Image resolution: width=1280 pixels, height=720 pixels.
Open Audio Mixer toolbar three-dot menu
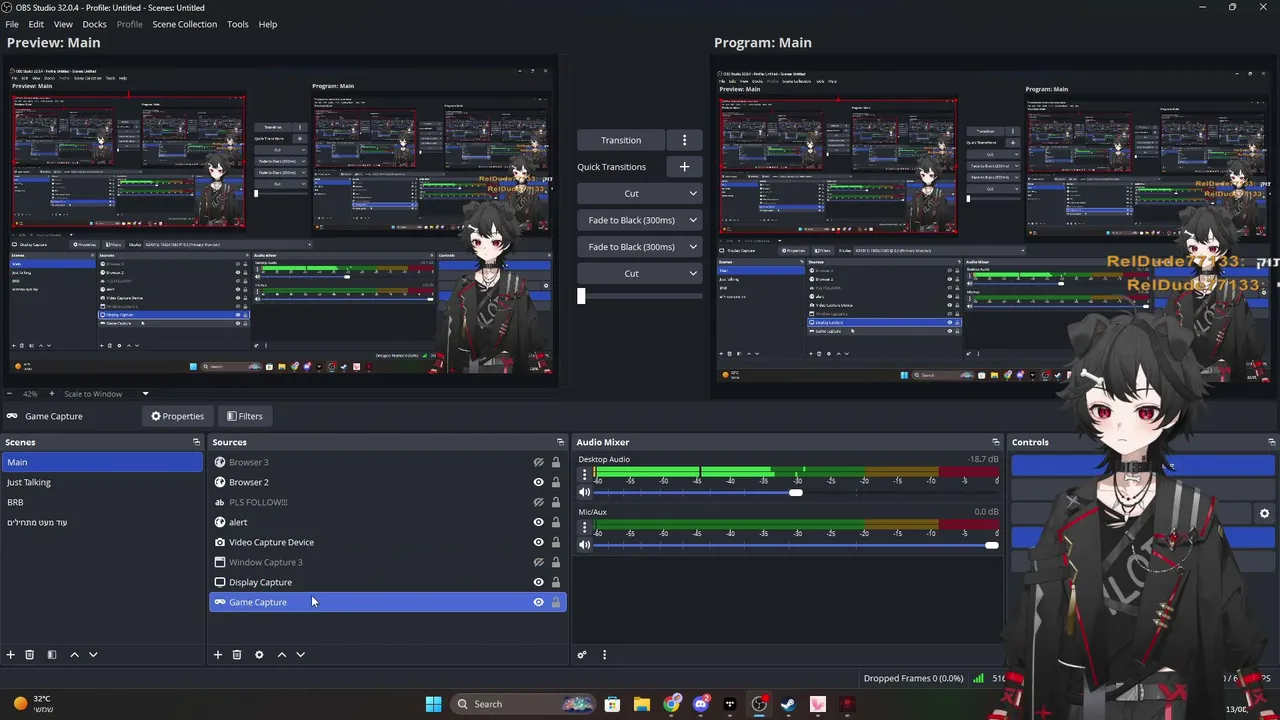(604, 655)
